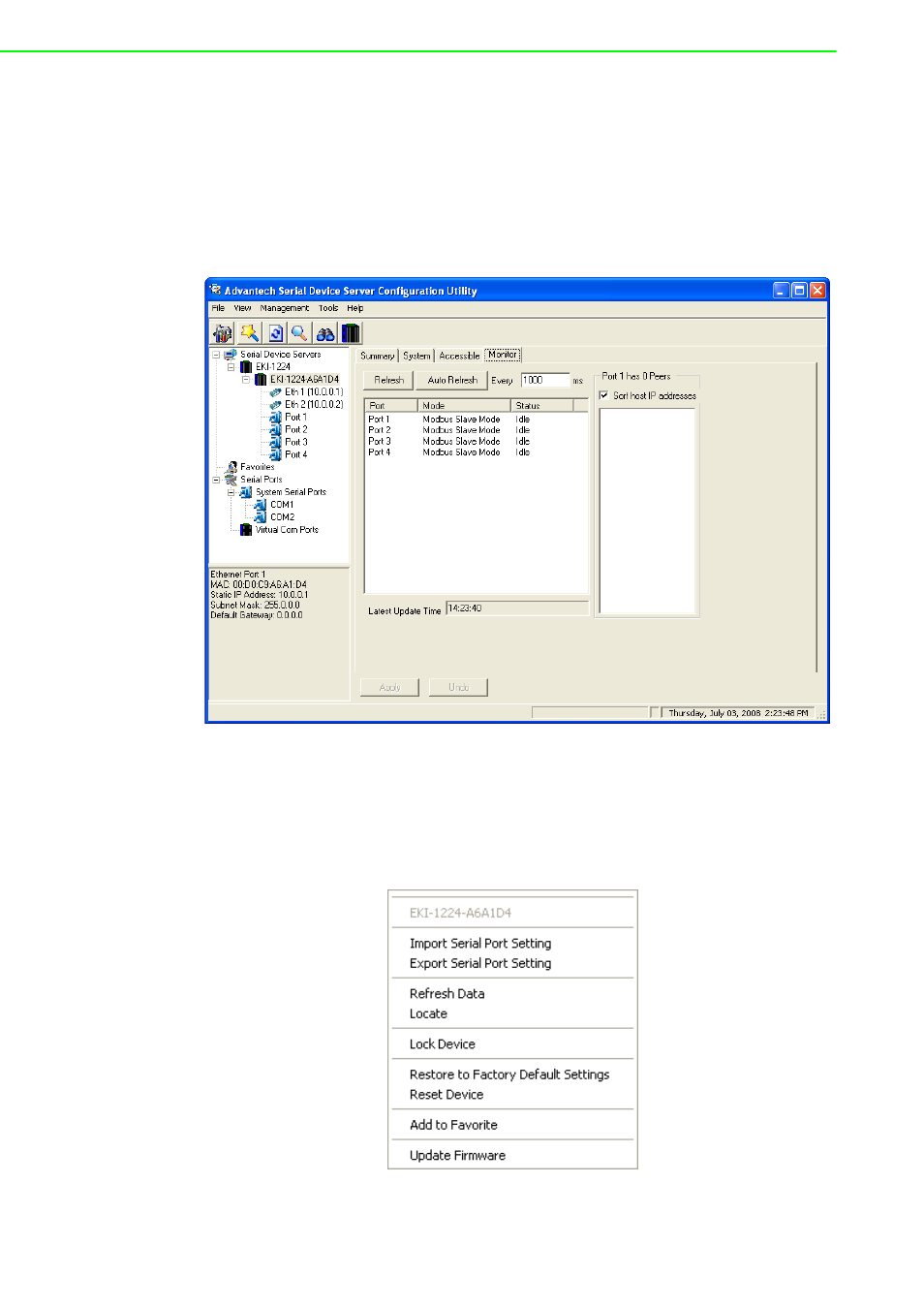Switch to the Accessible tab
Image resolution: width=924 pixels, height=1308 pixels.
pos(459,356)
